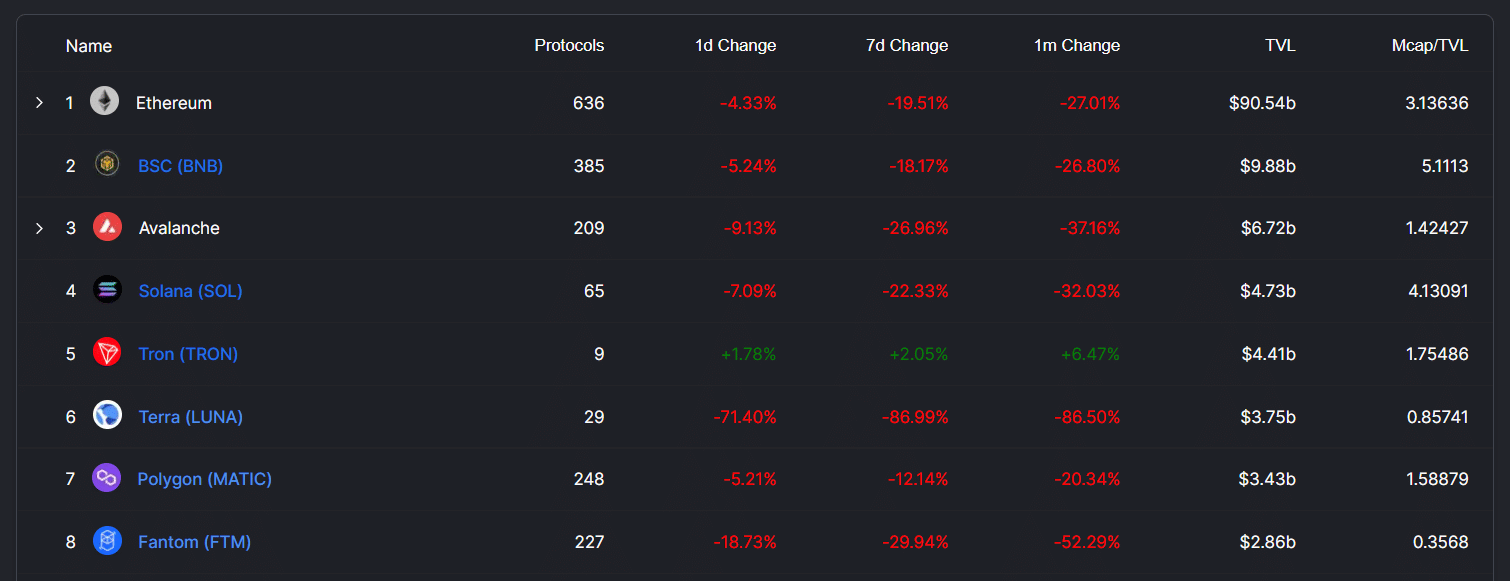Click the Ethereum logo icon
Viewport: 1510px width, 581px height.
105,102
